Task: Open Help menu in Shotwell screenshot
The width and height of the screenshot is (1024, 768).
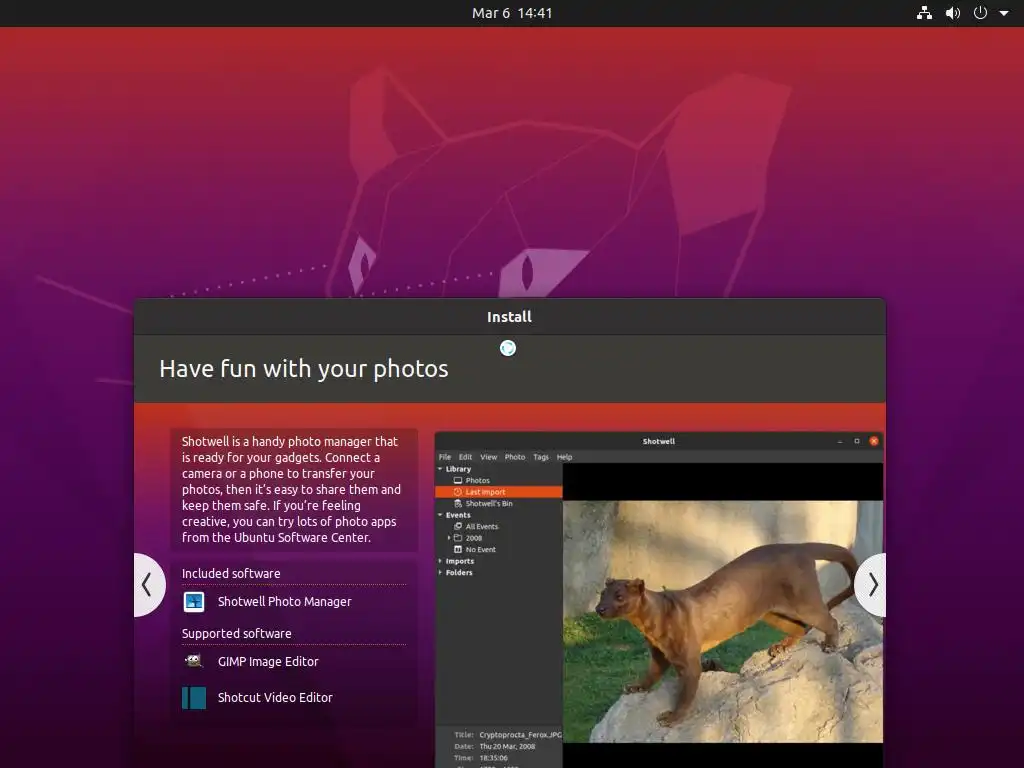Action: click(564, 457)
